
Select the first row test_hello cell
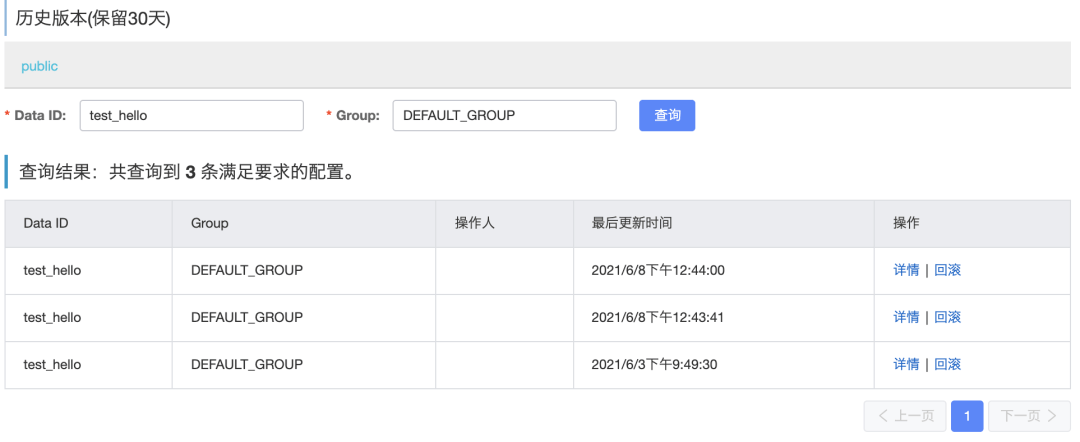click(52, 270)
